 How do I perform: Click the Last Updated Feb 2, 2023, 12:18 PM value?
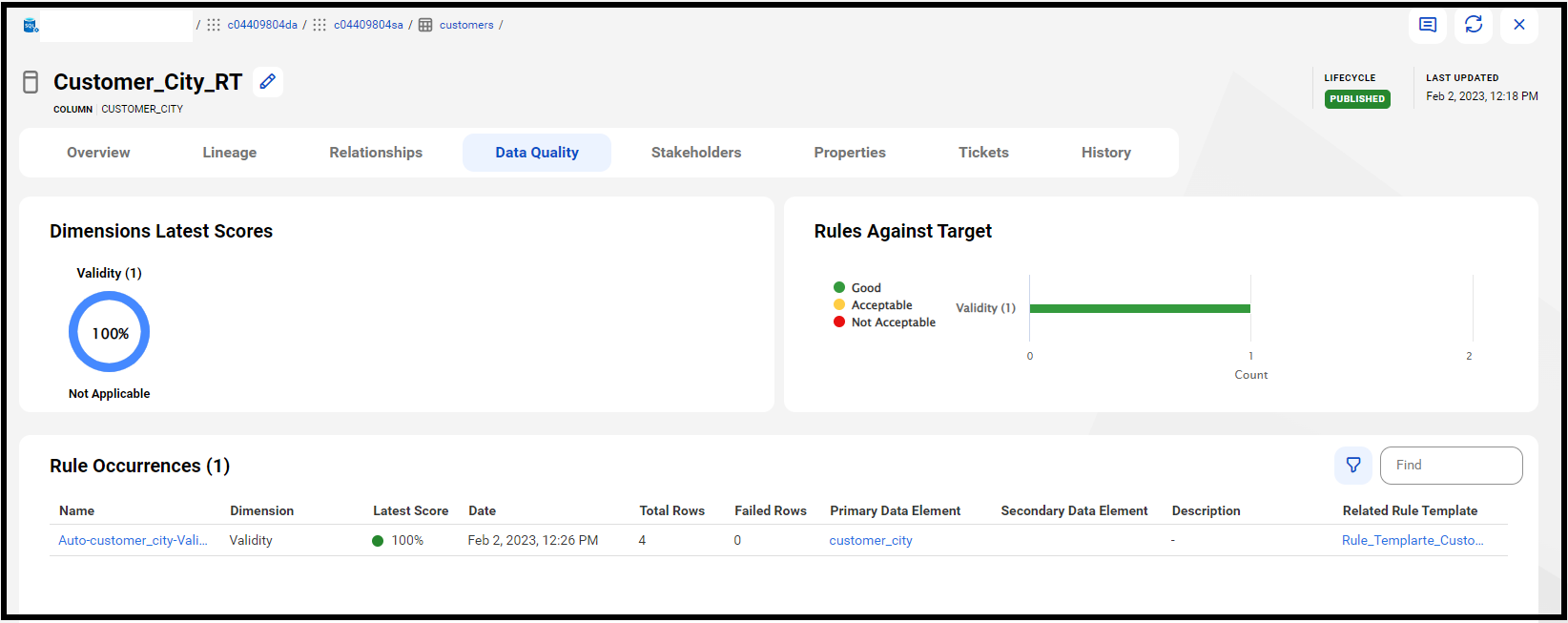(1481, 96)
